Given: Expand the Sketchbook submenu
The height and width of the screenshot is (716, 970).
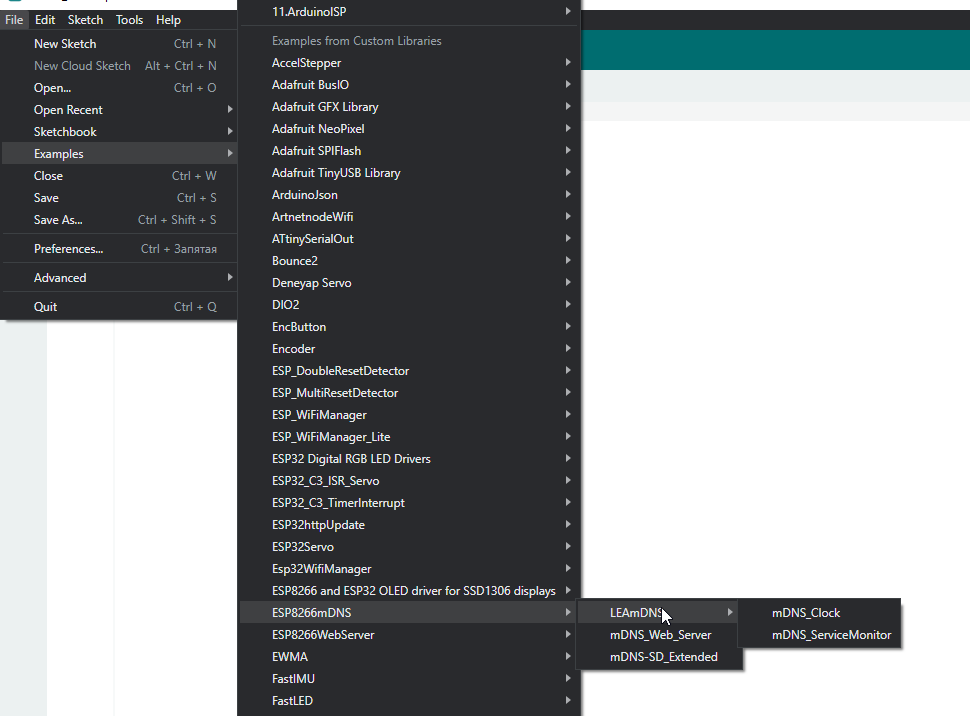Looking at the screenshot, I should [x=119, y=132].
